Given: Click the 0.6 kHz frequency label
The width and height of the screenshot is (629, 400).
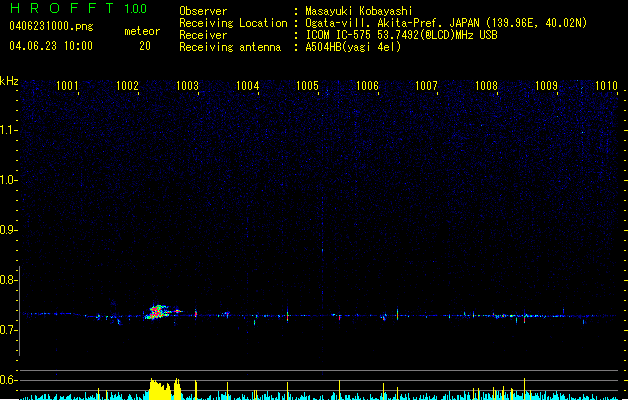Looking at the screenshot, I should pos(9,380).
